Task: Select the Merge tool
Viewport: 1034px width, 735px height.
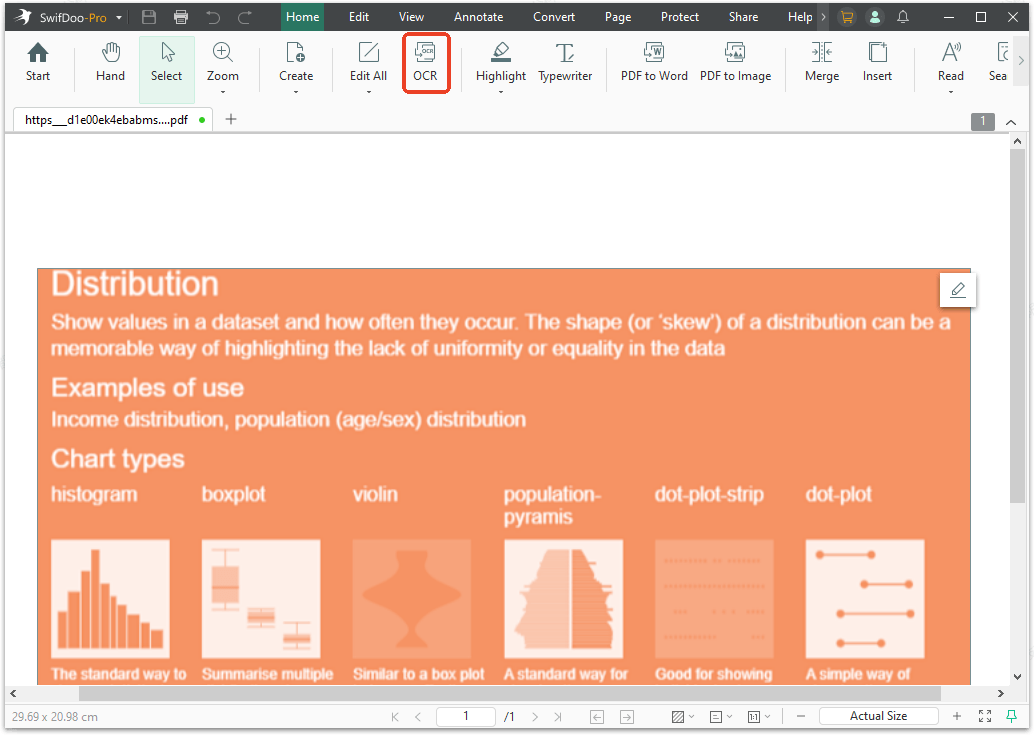Action: point(822,63)
